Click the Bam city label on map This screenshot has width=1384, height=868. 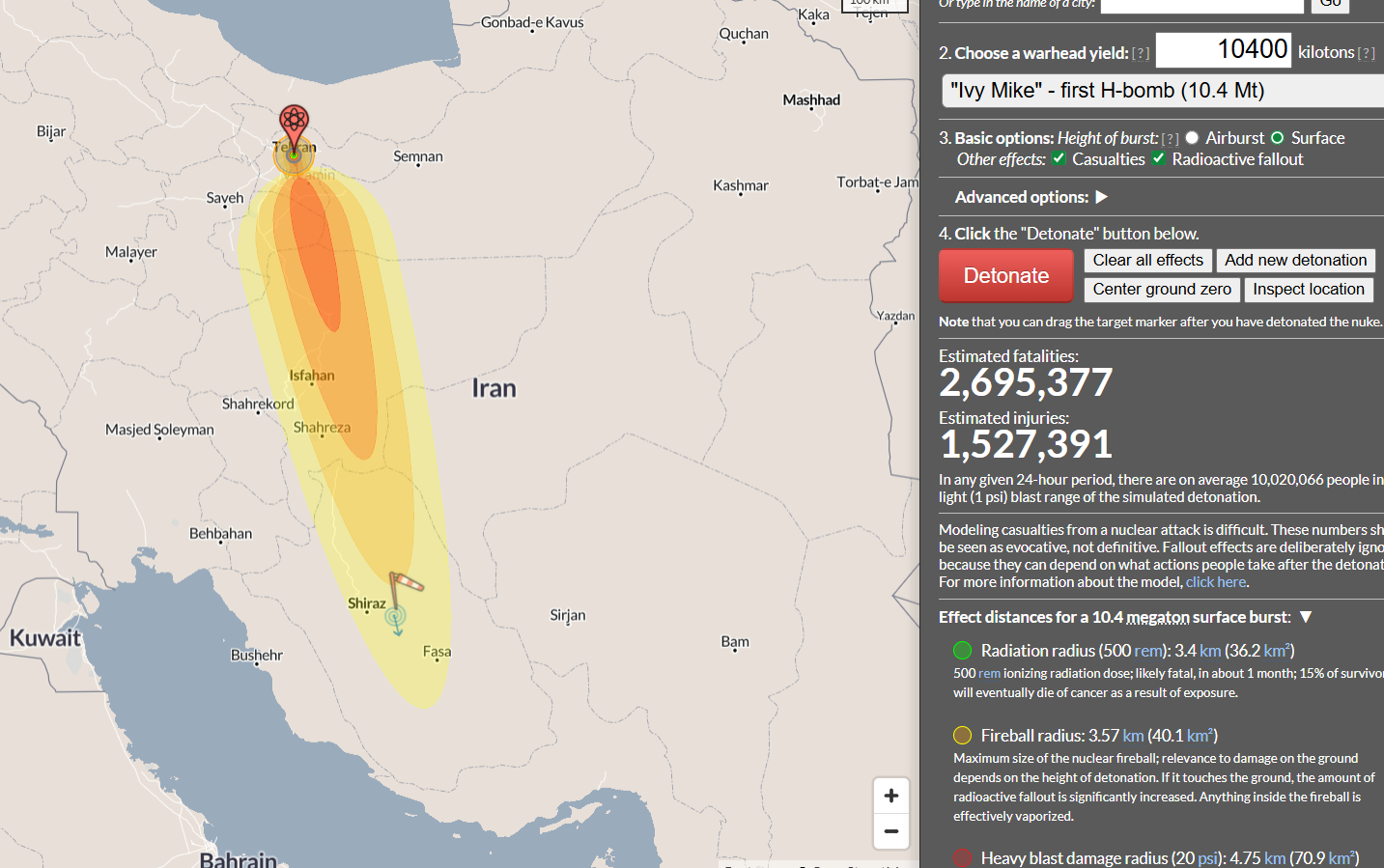(735, 642)
